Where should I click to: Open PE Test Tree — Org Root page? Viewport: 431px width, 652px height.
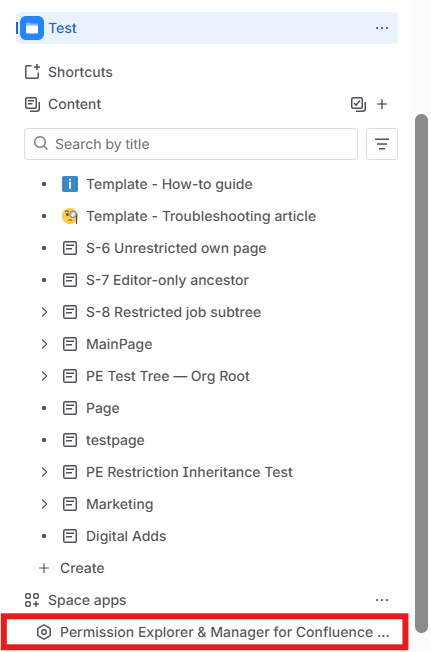(167, 376)
